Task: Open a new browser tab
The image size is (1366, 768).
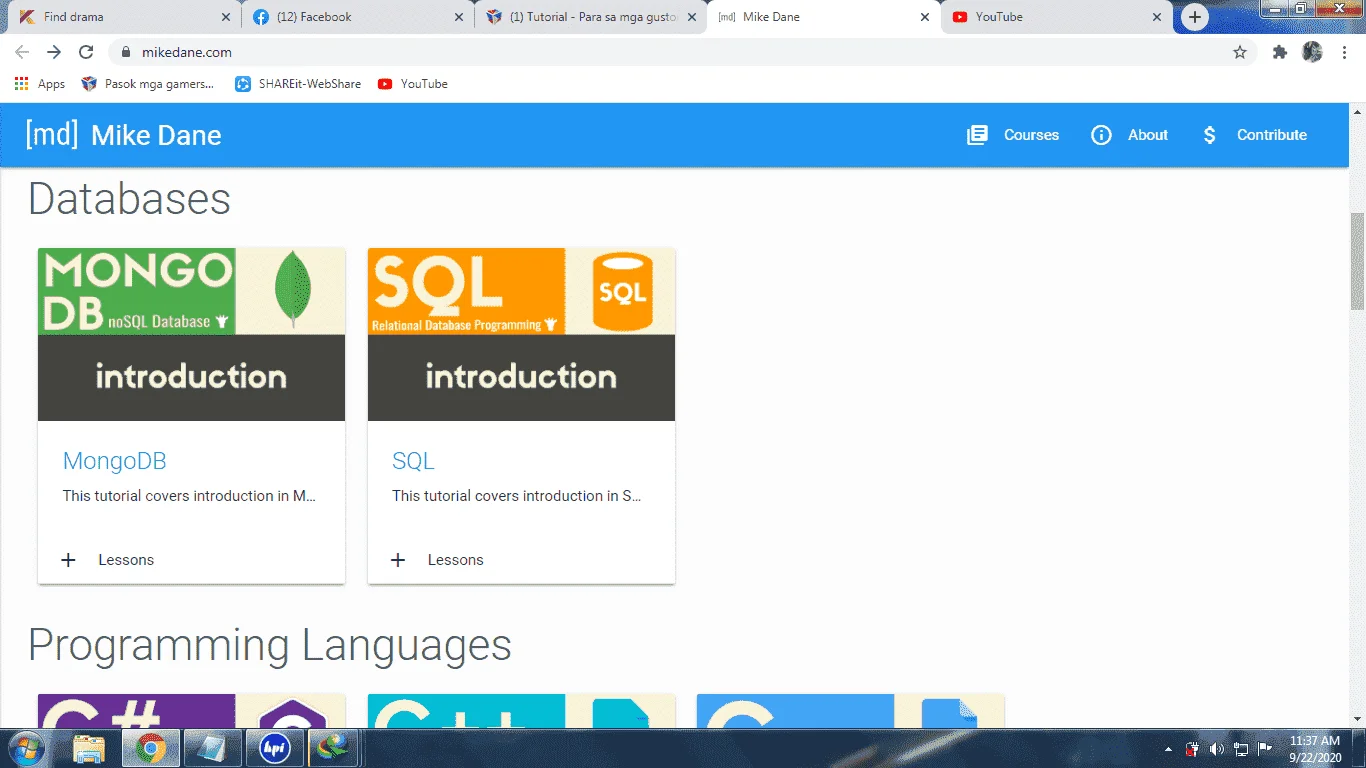Action: point(1194,17)
